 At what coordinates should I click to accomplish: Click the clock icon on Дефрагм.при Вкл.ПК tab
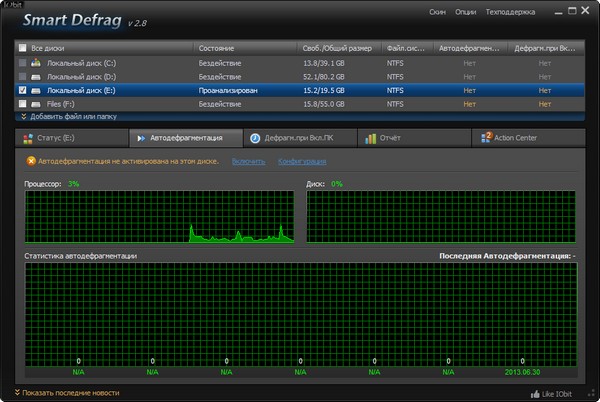256,138
